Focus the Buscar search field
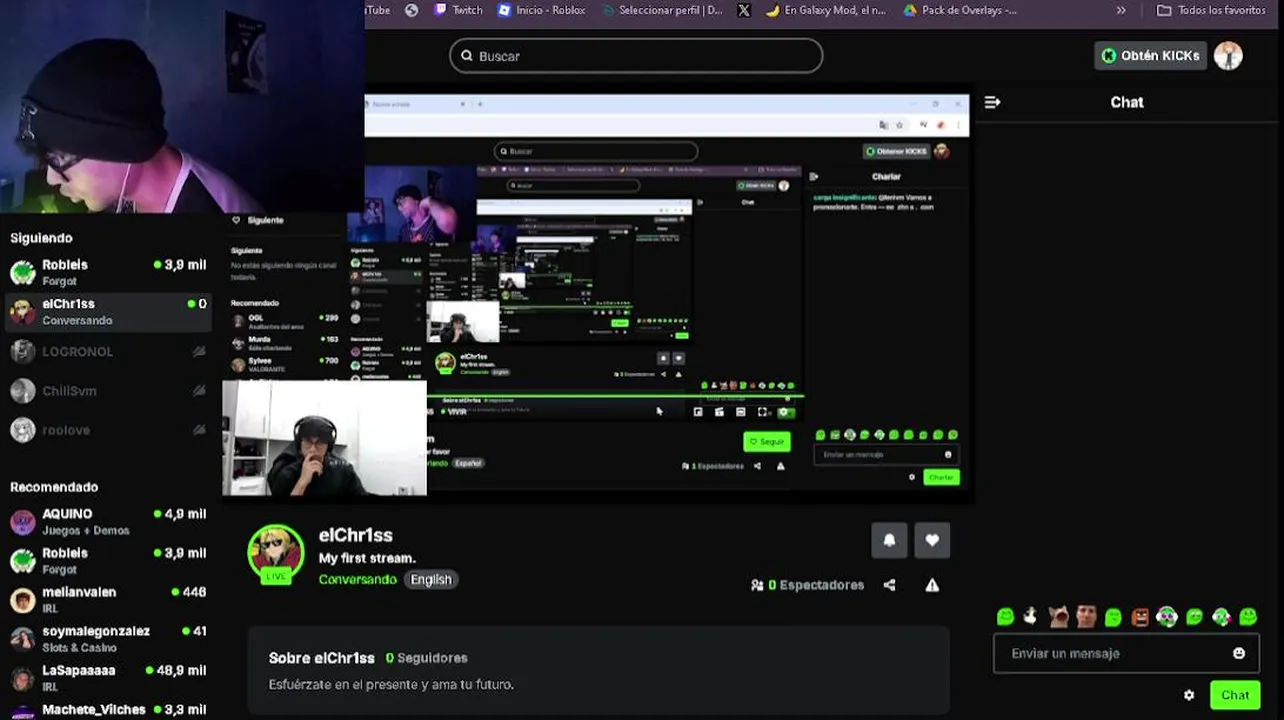This screenshot has width=1284, height=720. click(636, 56)
